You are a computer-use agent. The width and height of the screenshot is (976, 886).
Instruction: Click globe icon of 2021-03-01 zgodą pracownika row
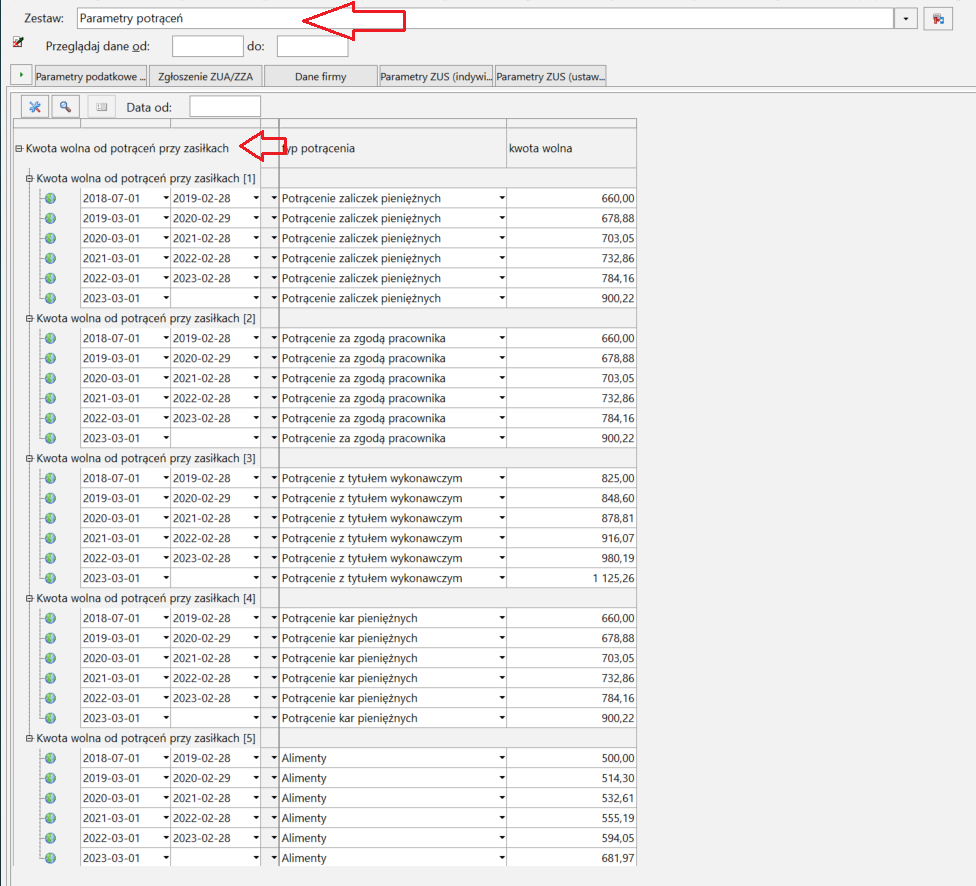(50, 398)
